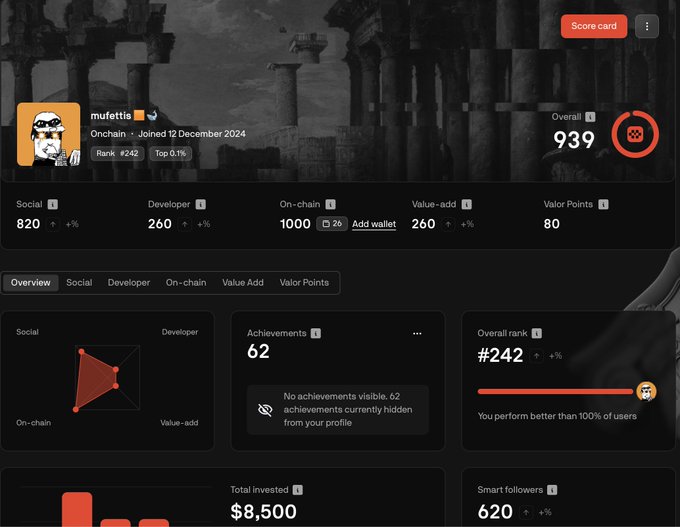
Task: Show info for Overall rank
Action: 536,333
